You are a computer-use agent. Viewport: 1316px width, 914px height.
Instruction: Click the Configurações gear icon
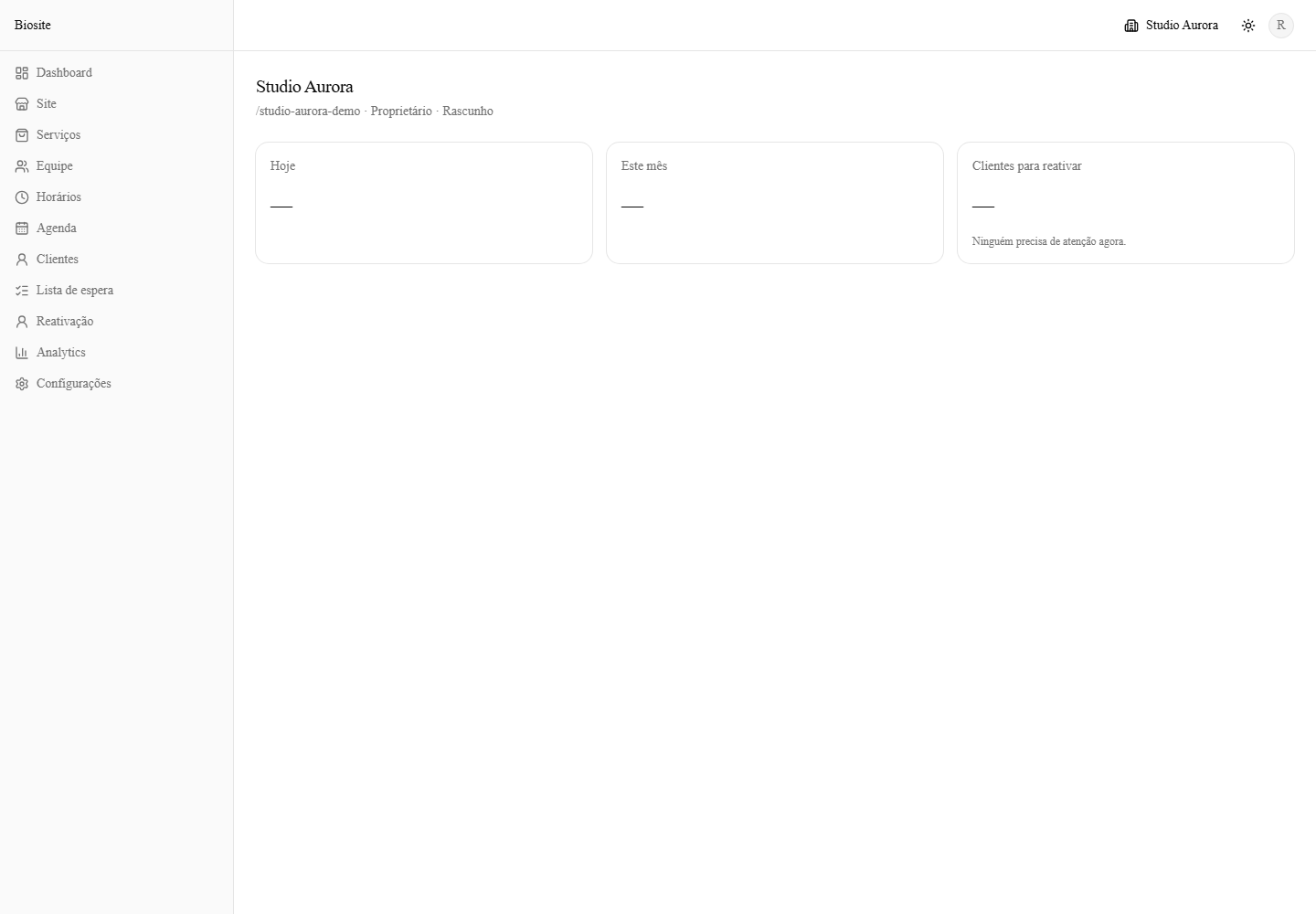click(22, 384)
